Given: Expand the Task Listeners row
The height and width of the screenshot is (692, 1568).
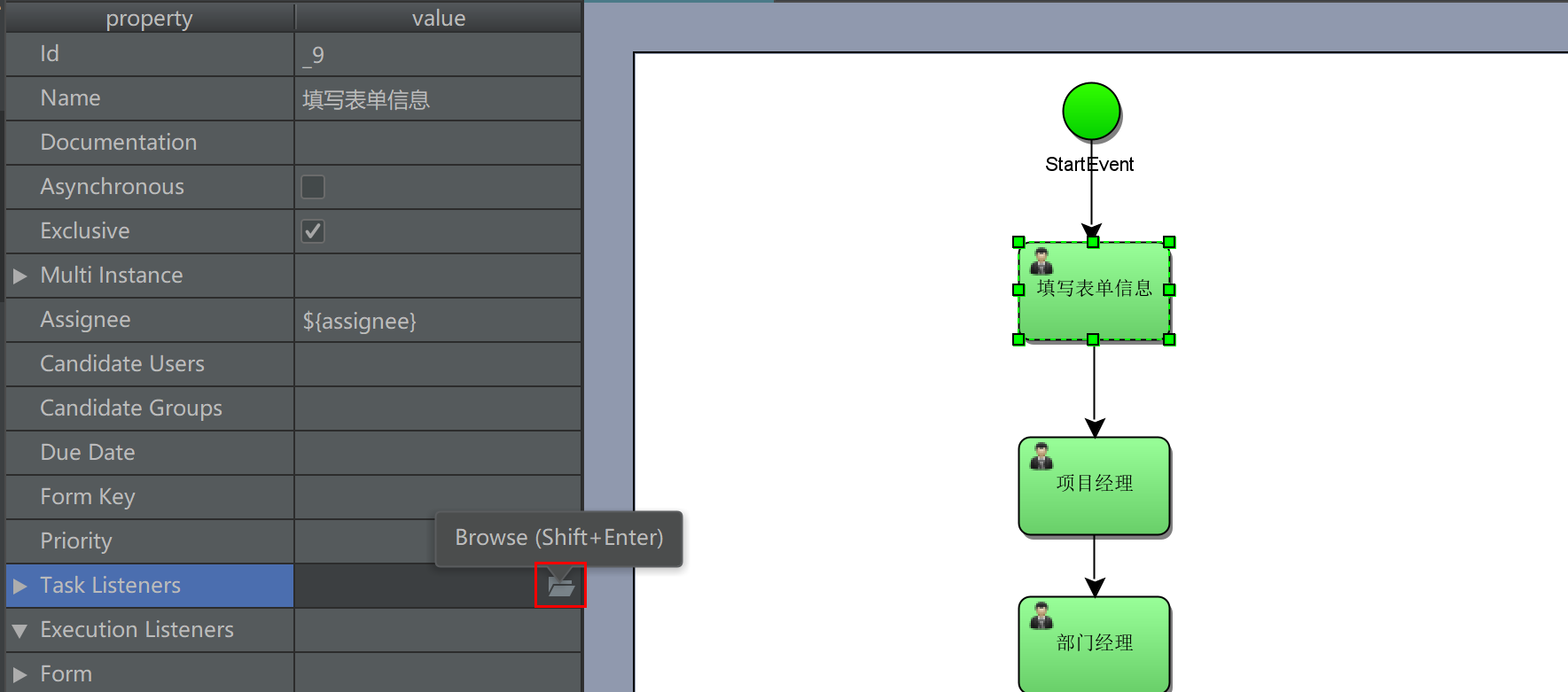Looking at the screenshot, I should (x=20, y=587).
